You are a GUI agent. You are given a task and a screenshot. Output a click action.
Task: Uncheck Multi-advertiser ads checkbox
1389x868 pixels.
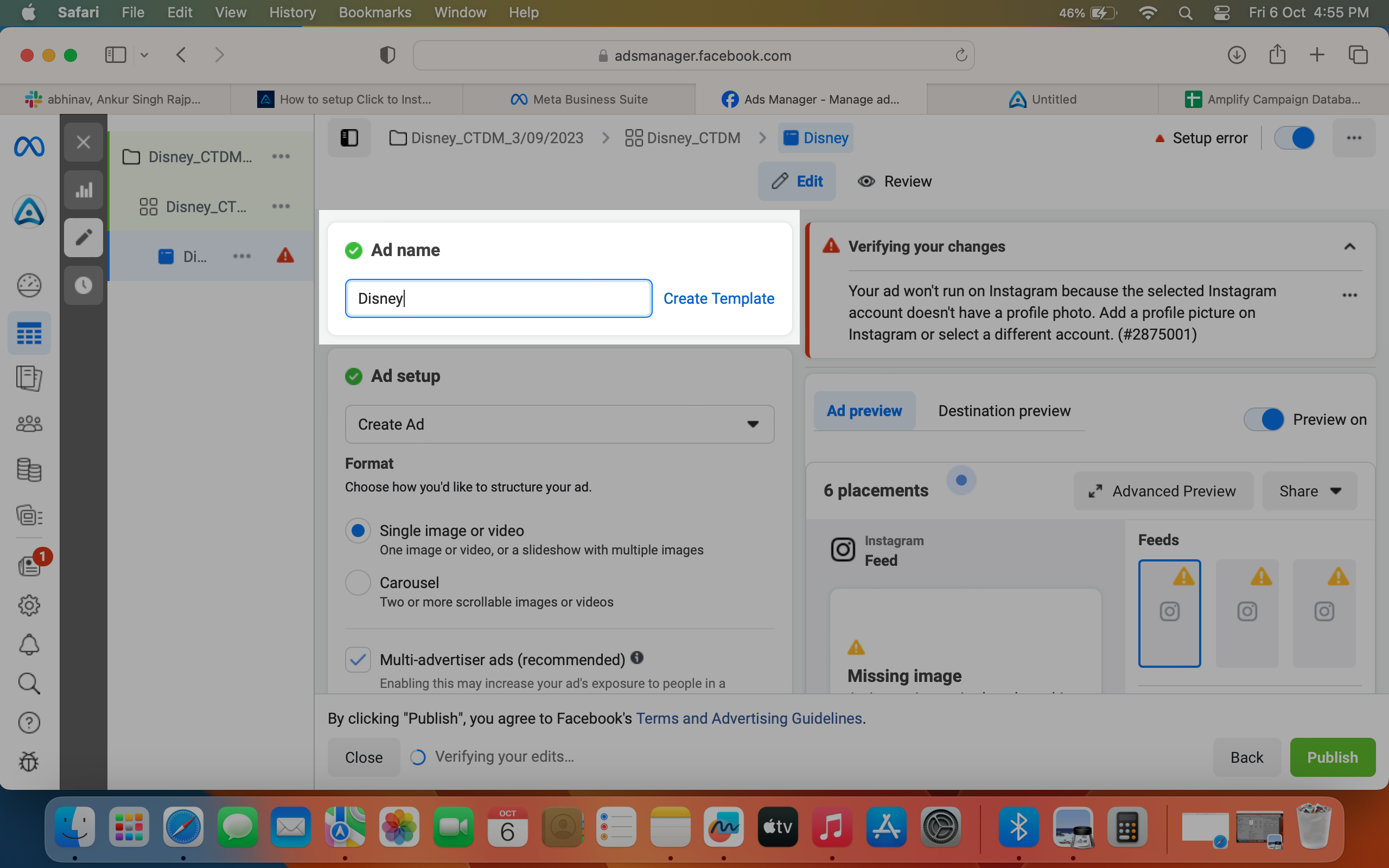click(358, 660)
